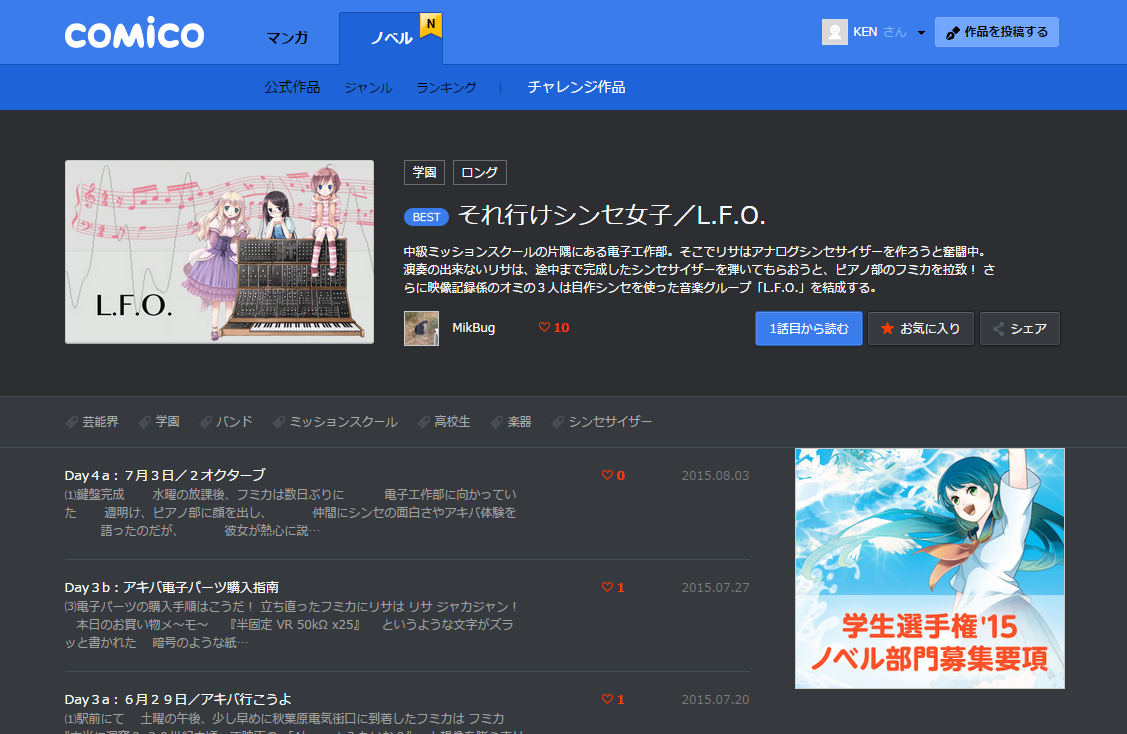Click the BEST badge
1127x734 pixels.
pyautogui.click(x=426, y=216)
